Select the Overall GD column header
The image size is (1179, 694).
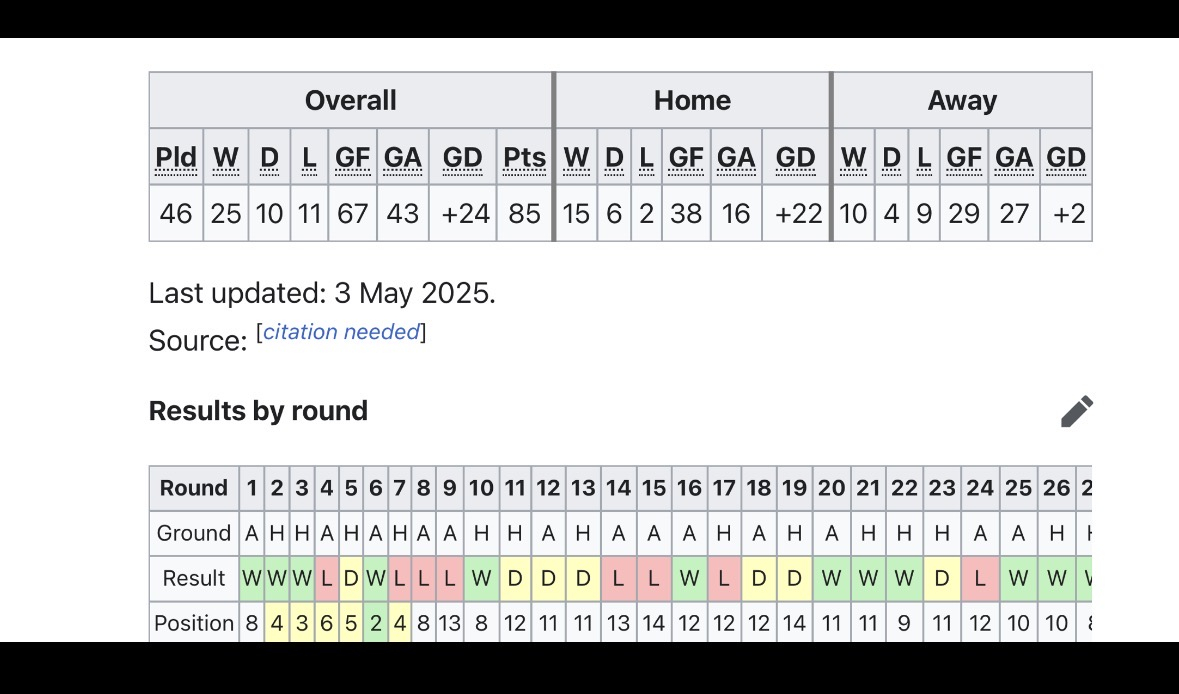(x=462, y=157)
